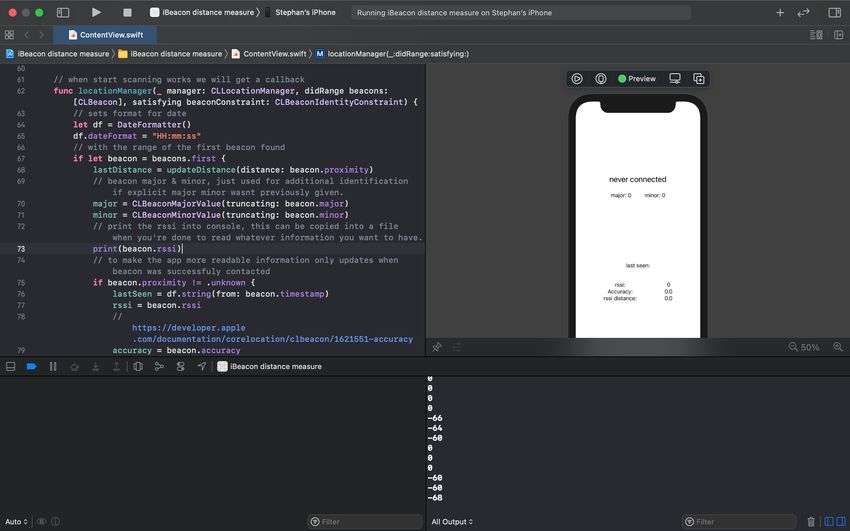The image size is (850, 531).
Task: Click line number 73 gutter
Action: pos(21,249)
